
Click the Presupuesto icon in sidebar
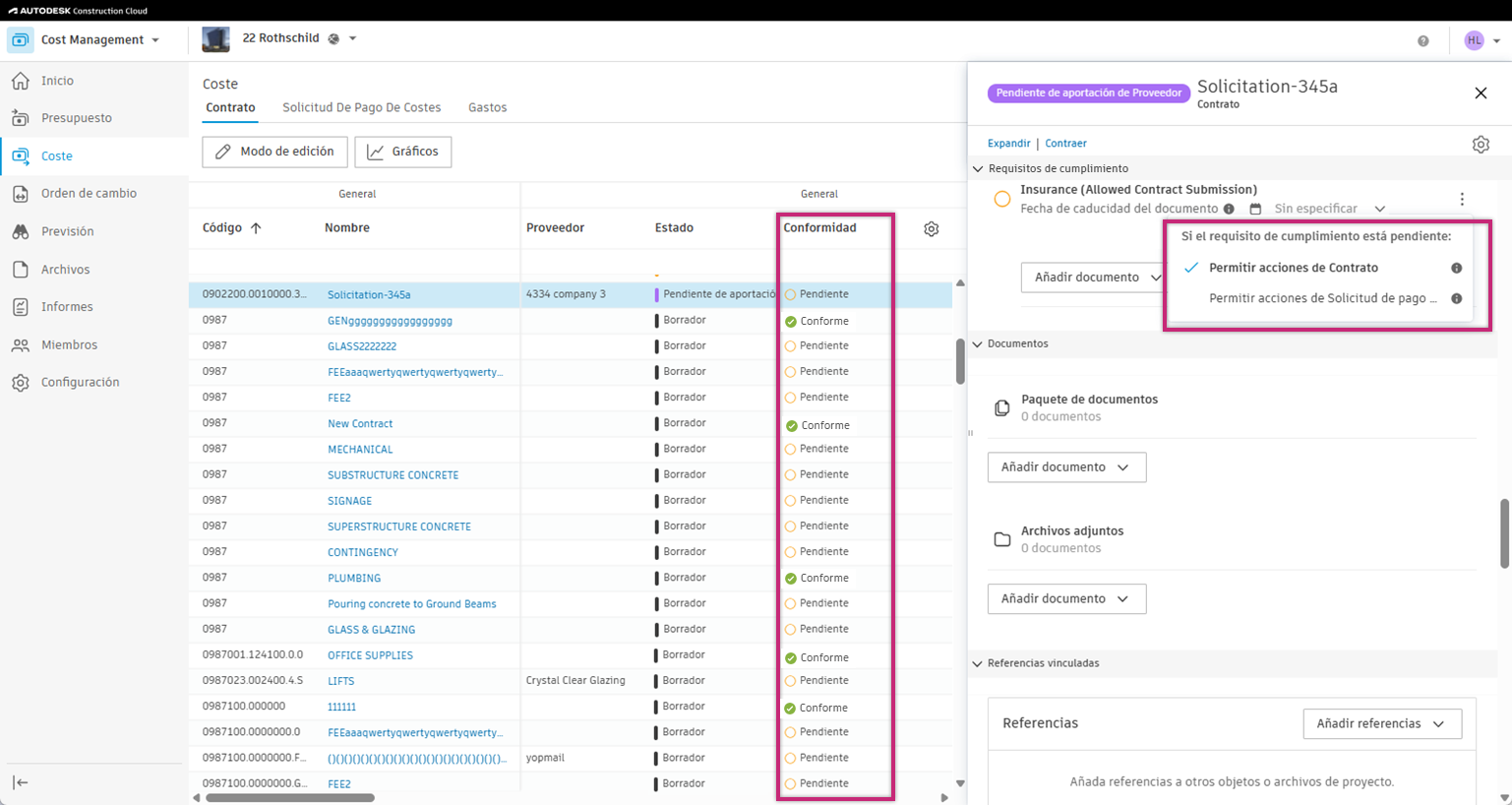21,118
